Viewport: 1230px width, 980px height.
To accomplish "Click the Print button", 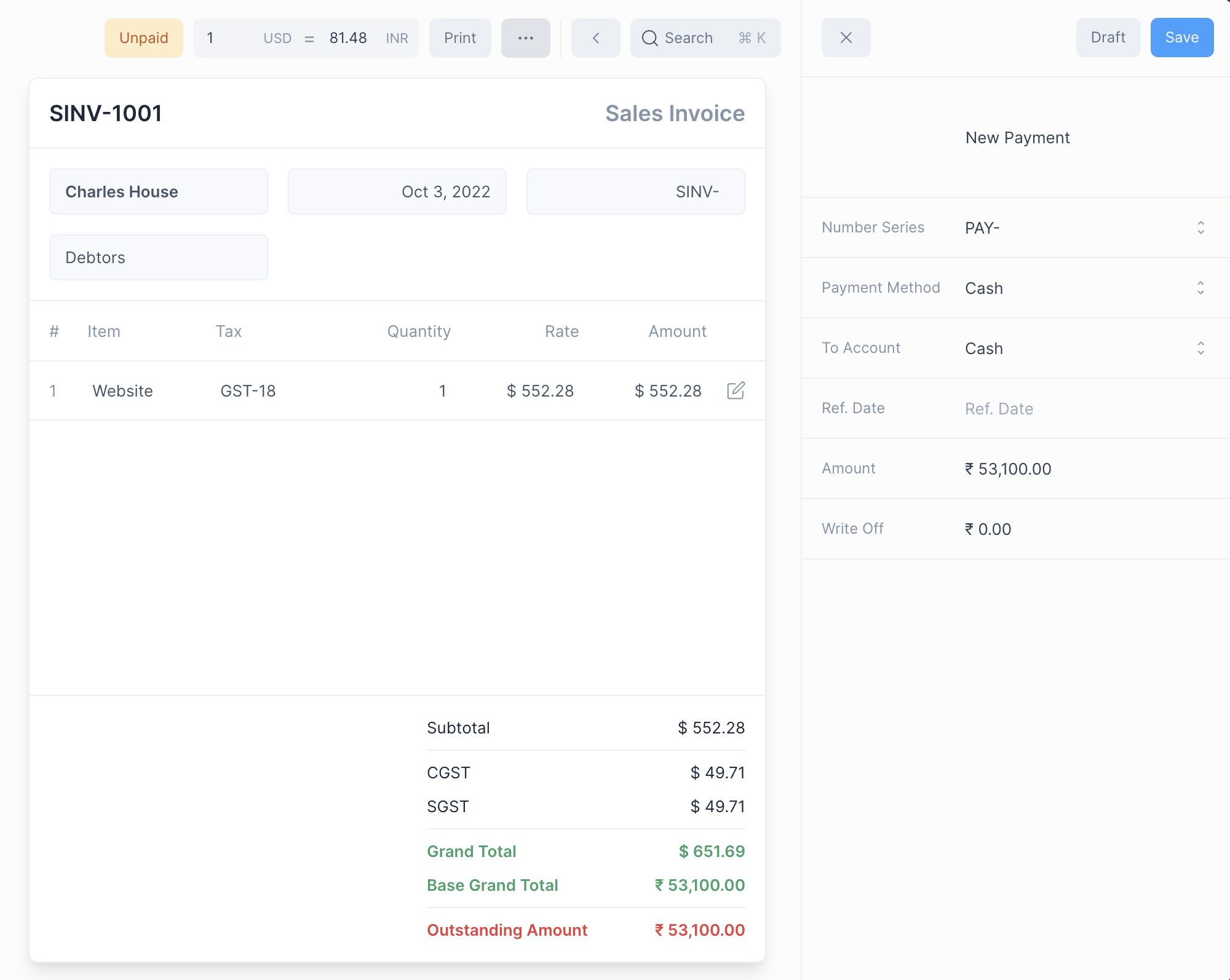I will [x=459, y=38].
